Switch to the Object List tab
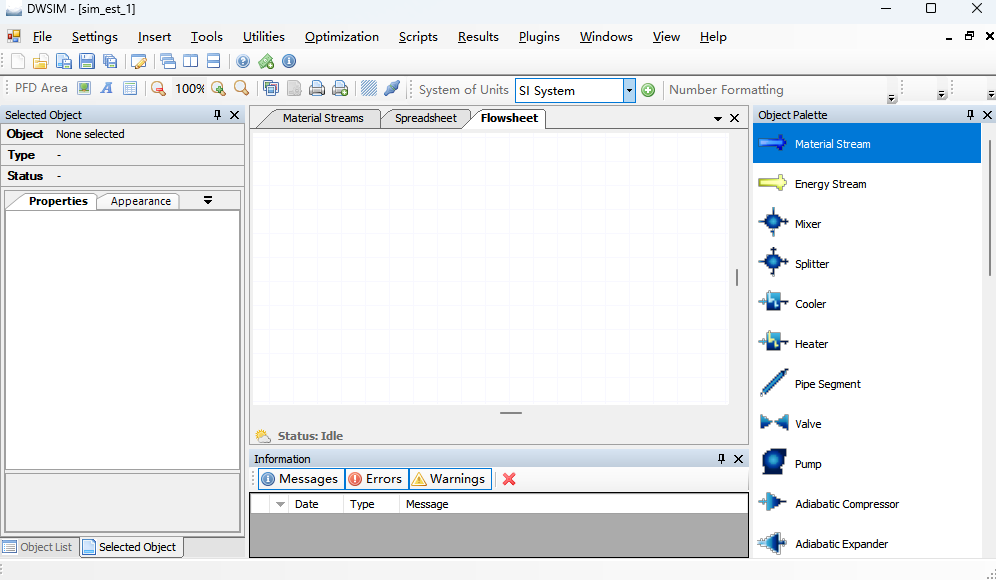This screenshot has width=996, height=580. tap(39, 547)
